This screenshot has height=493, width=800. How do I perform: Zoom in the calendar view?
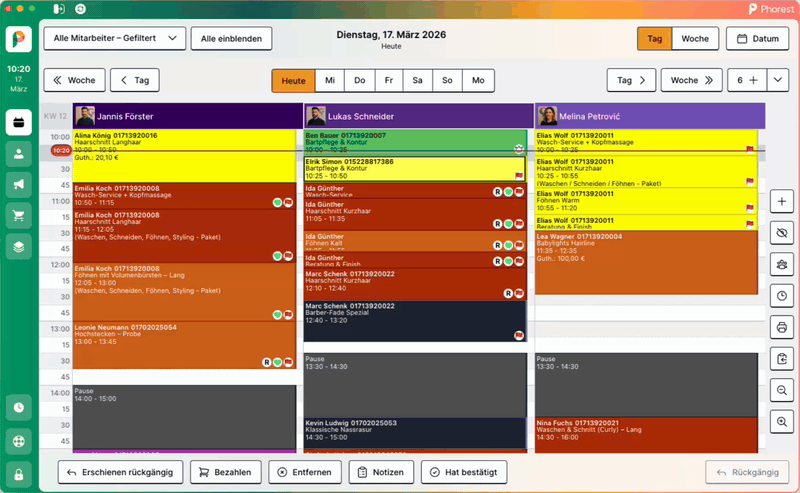[x=782, y=421]
